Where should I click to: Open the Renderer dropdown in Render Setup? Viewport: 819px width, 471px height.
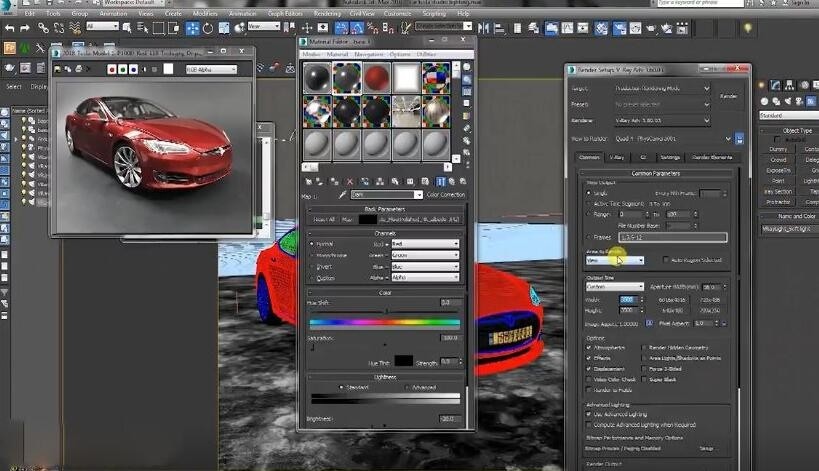tap(662, 120)
